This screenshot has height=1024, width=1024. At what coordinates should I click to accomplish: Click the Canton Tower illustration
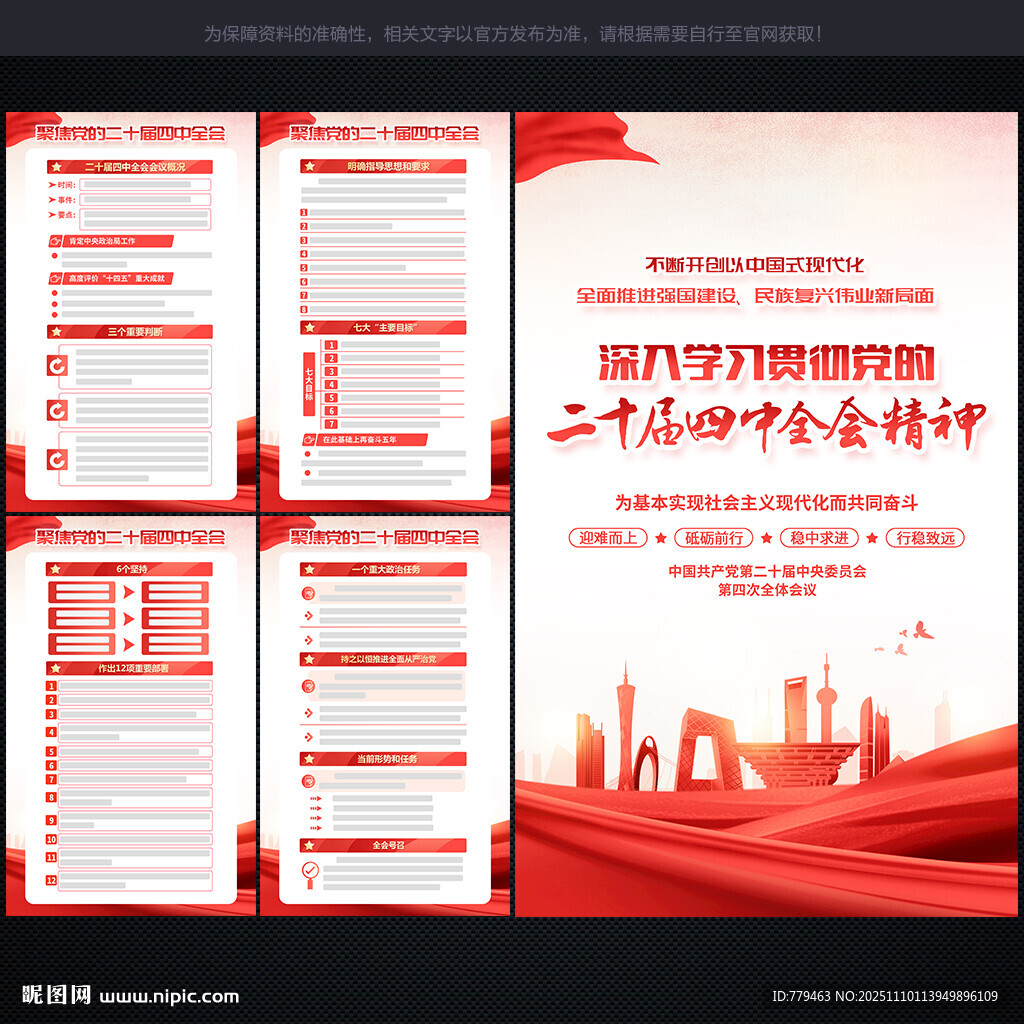point(625,725)
